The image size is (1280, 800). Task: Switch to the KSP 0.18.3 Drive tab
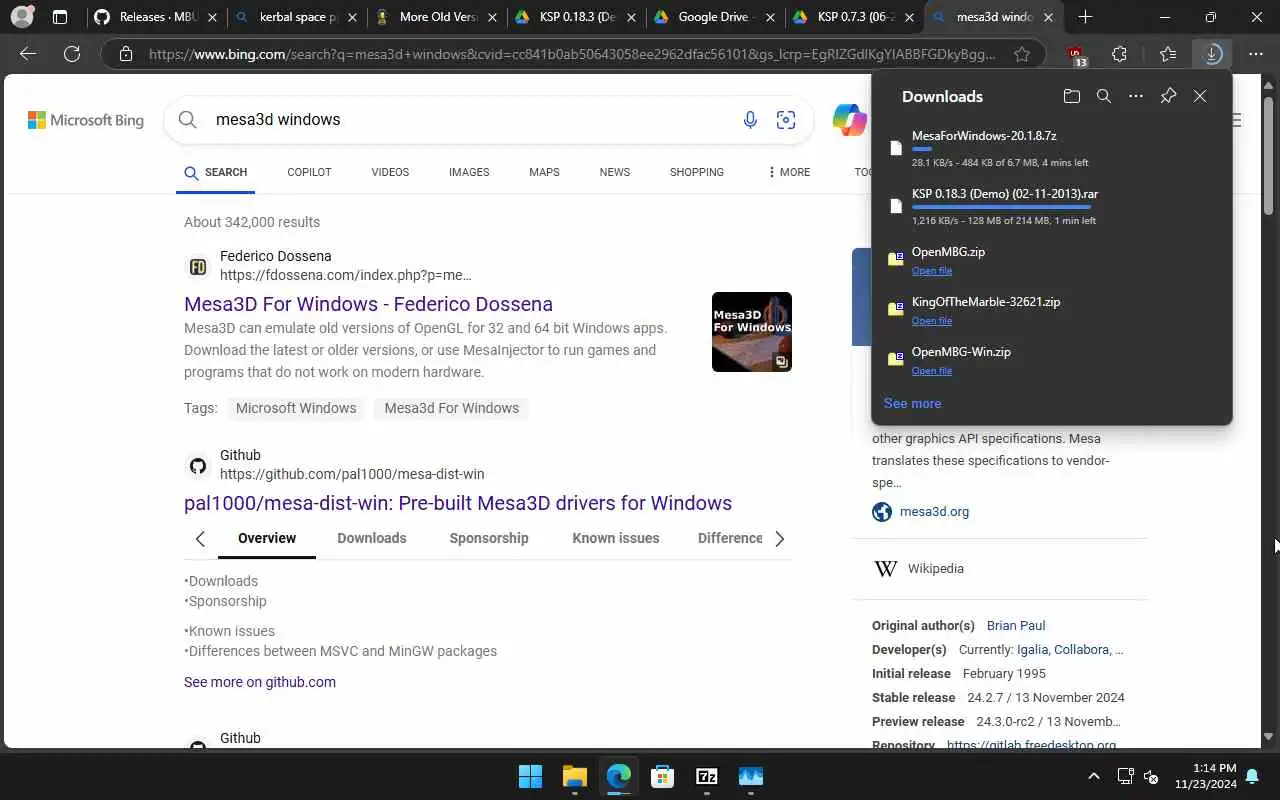[575, 17]
